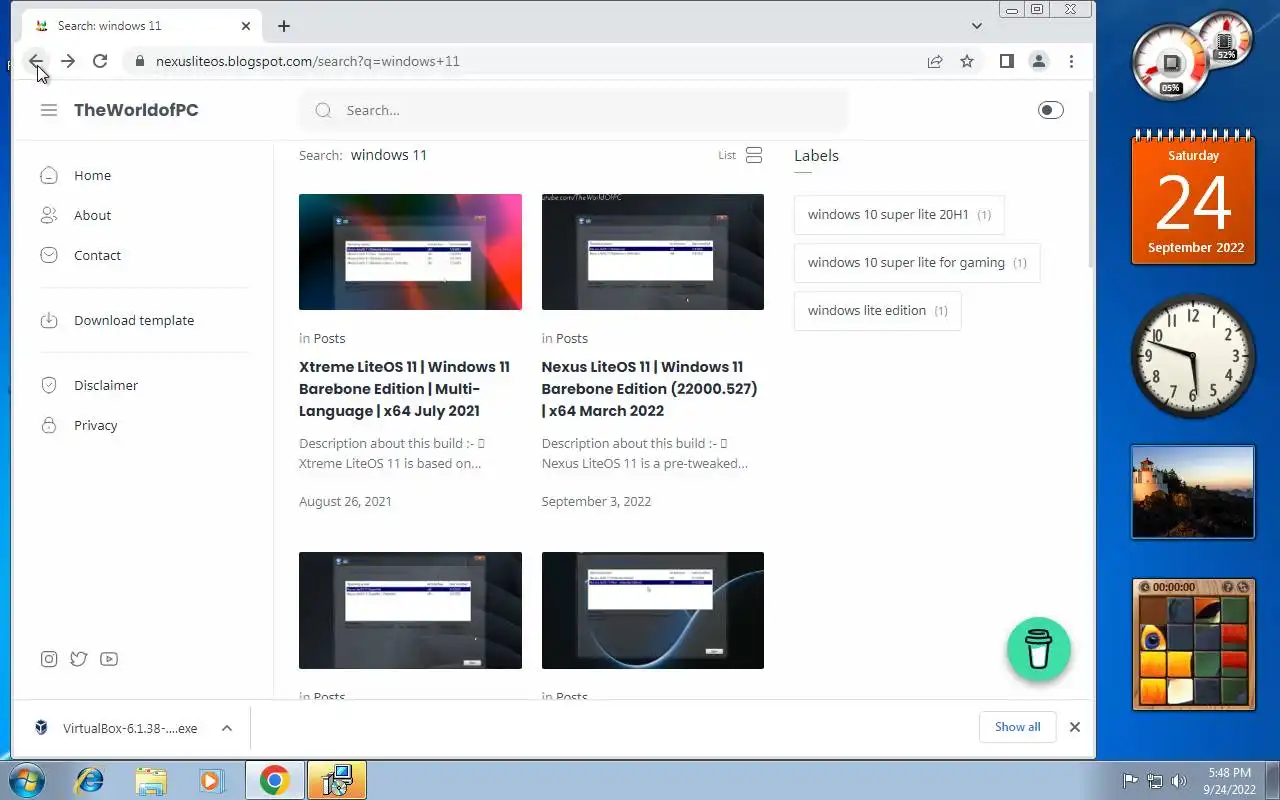Viewport: 1280px width, 800px height.
Task: Open Chrome three-dot menu
Action: [1071, 61]
